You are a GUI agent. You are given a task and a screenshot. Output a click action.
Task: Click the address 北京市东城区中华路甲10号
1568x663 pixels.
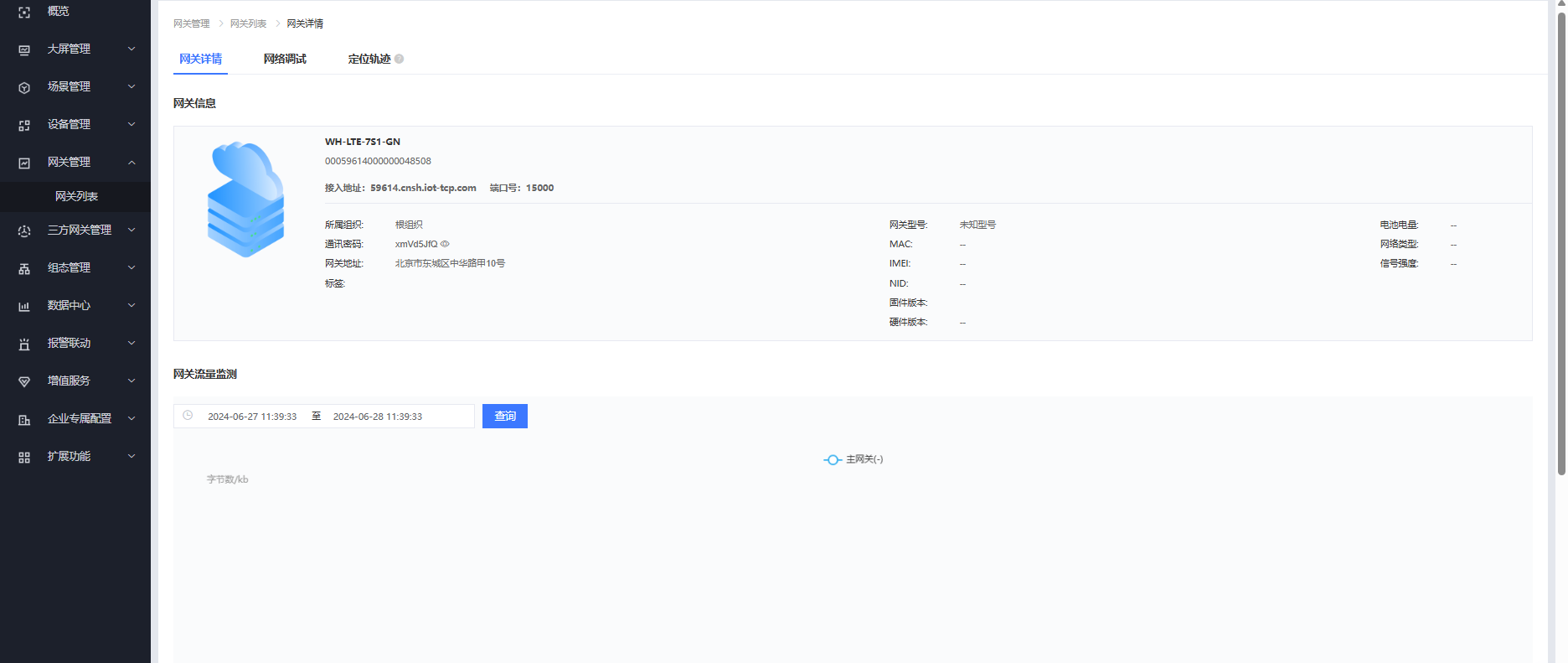(x=450, y=263)
